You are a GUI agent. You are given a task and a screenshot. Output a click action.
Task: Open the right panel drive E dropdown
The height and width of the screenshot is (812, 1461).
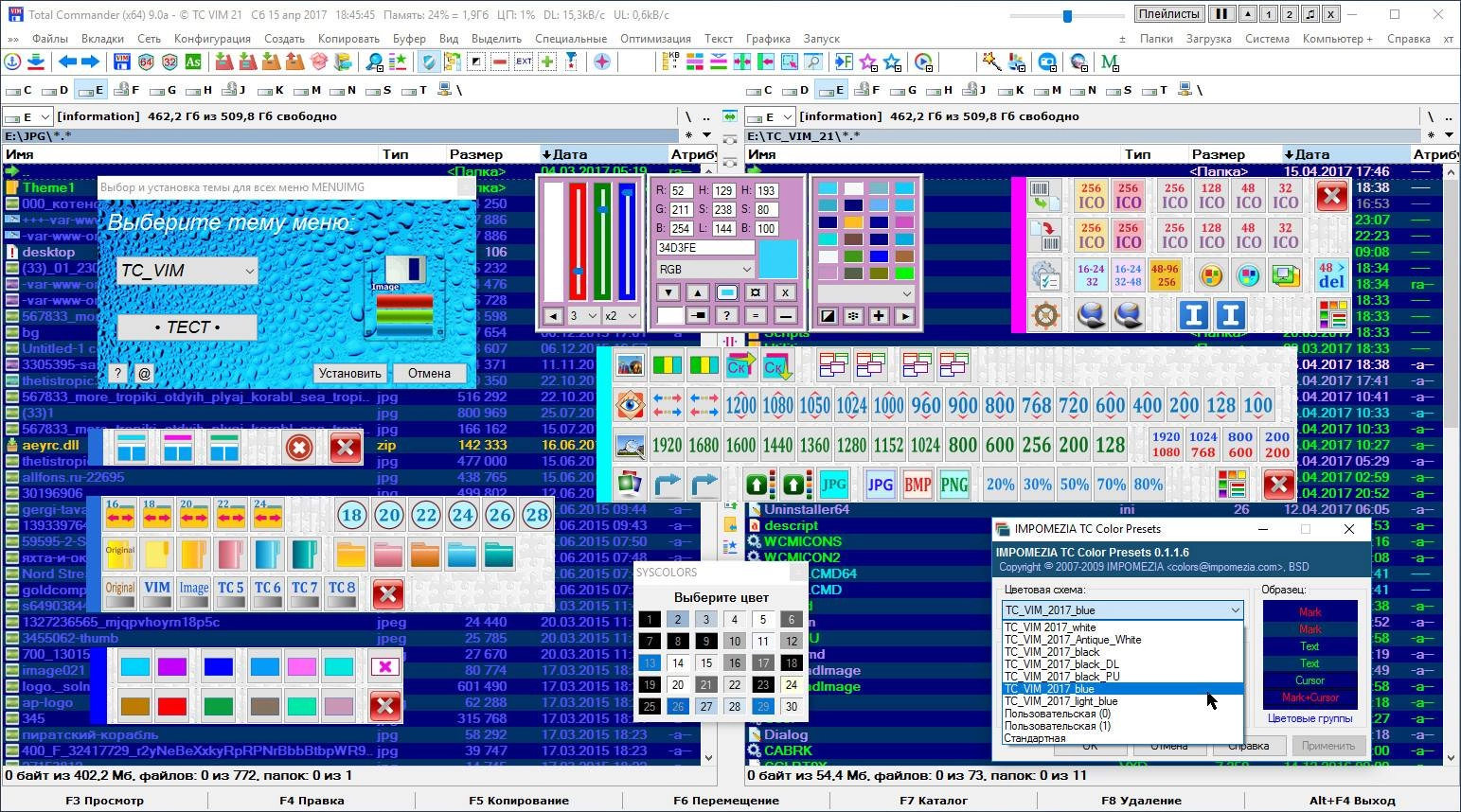click(771, 116)
